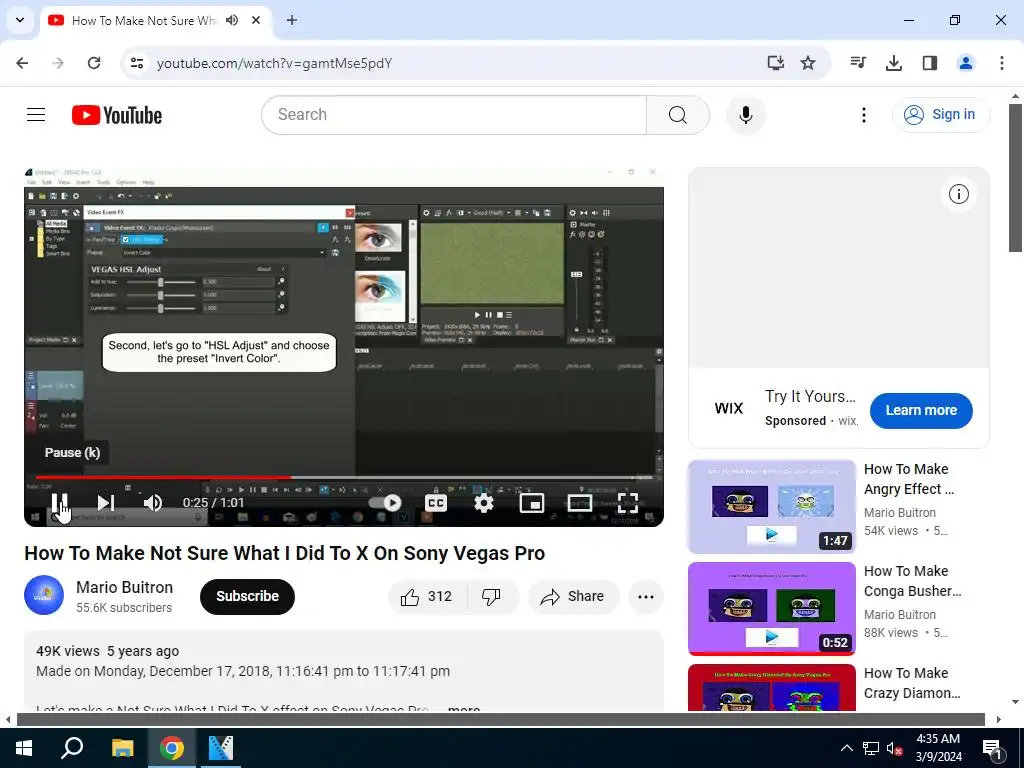1024x768 pixels.
Task: Open How To Make Conga Busher video title
Action: tap(912, 581)
